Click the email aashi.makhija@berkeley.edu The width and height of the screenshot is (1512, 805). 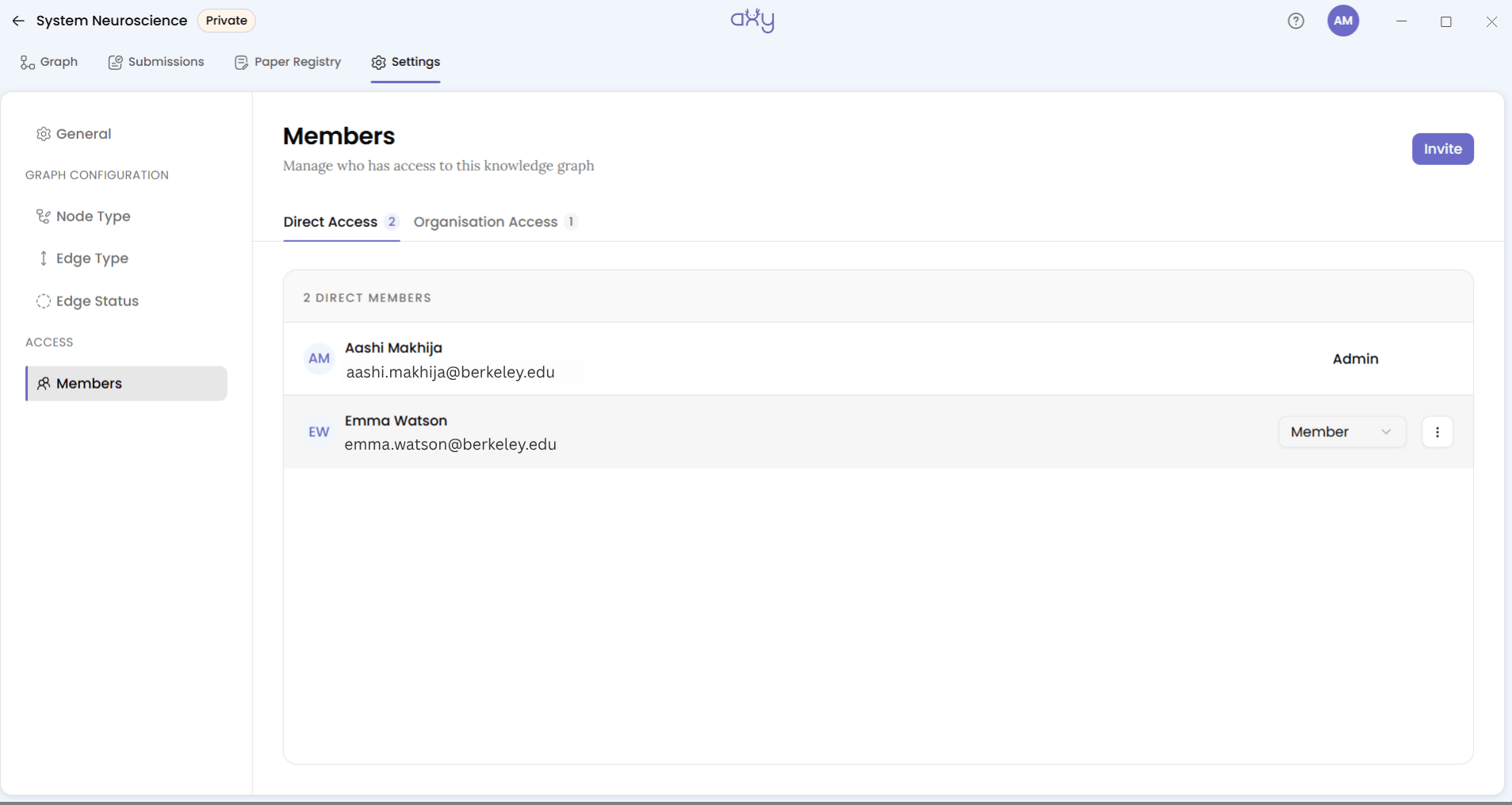tap(450, 372)
